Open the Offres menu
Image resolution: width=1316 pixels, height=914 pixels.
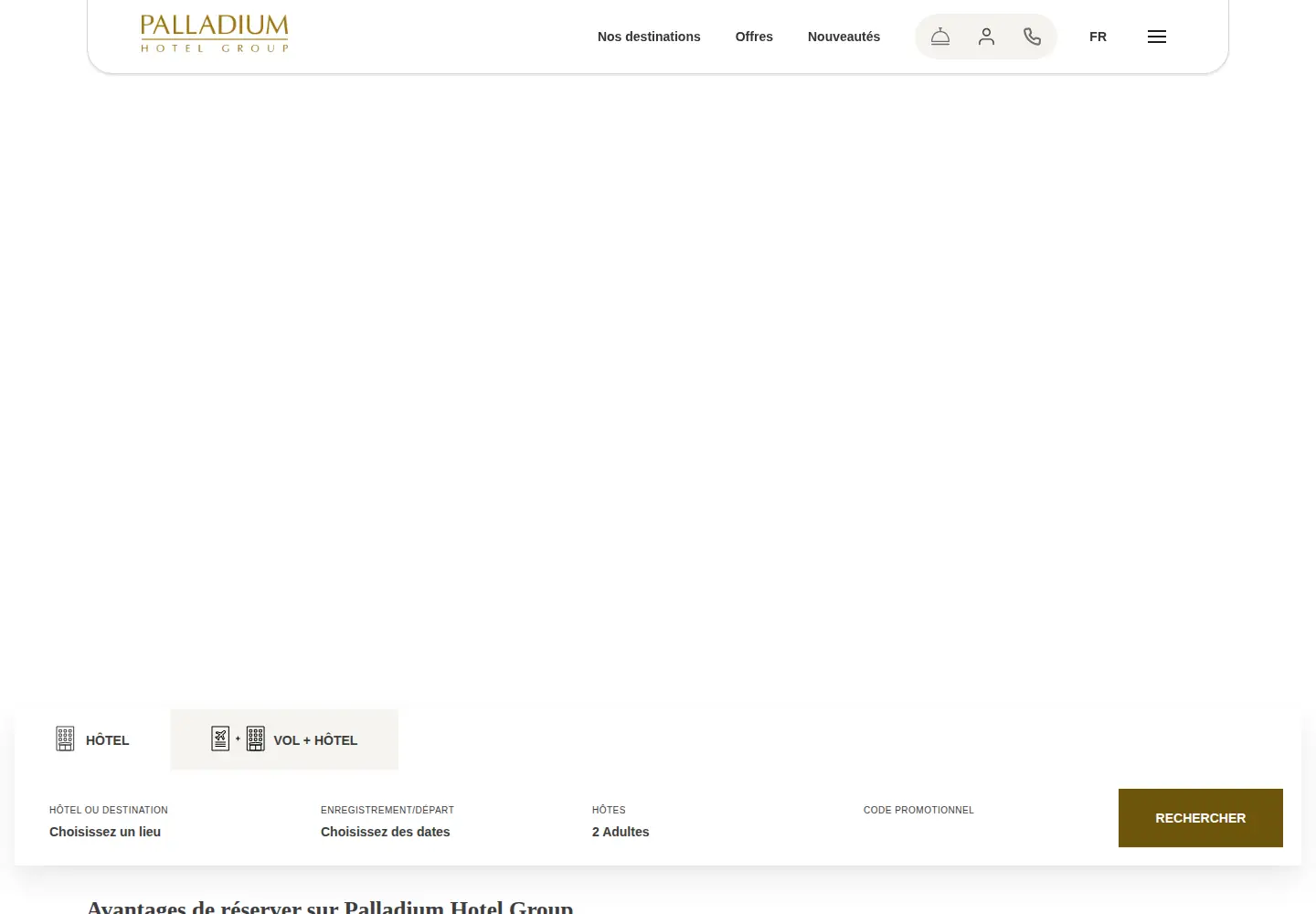754,37
